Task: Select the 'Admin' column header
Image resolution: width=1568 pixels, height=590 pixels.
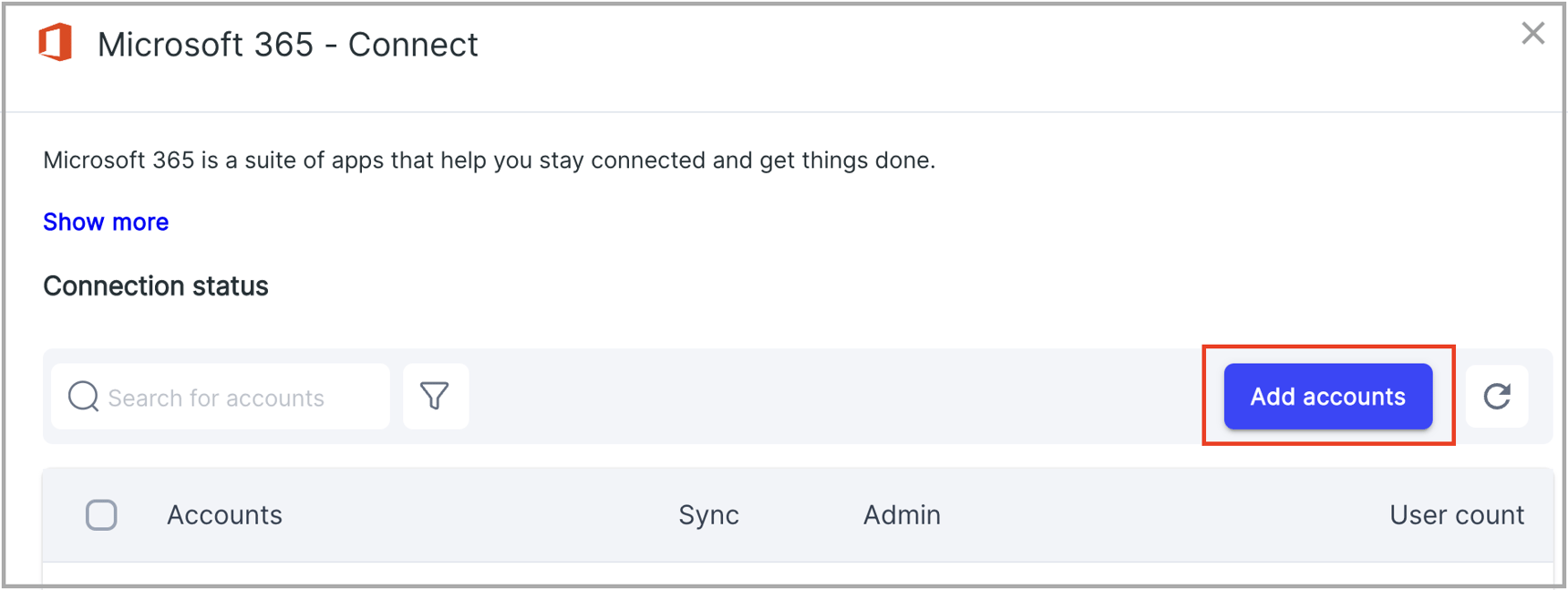Action: [902, 514]
